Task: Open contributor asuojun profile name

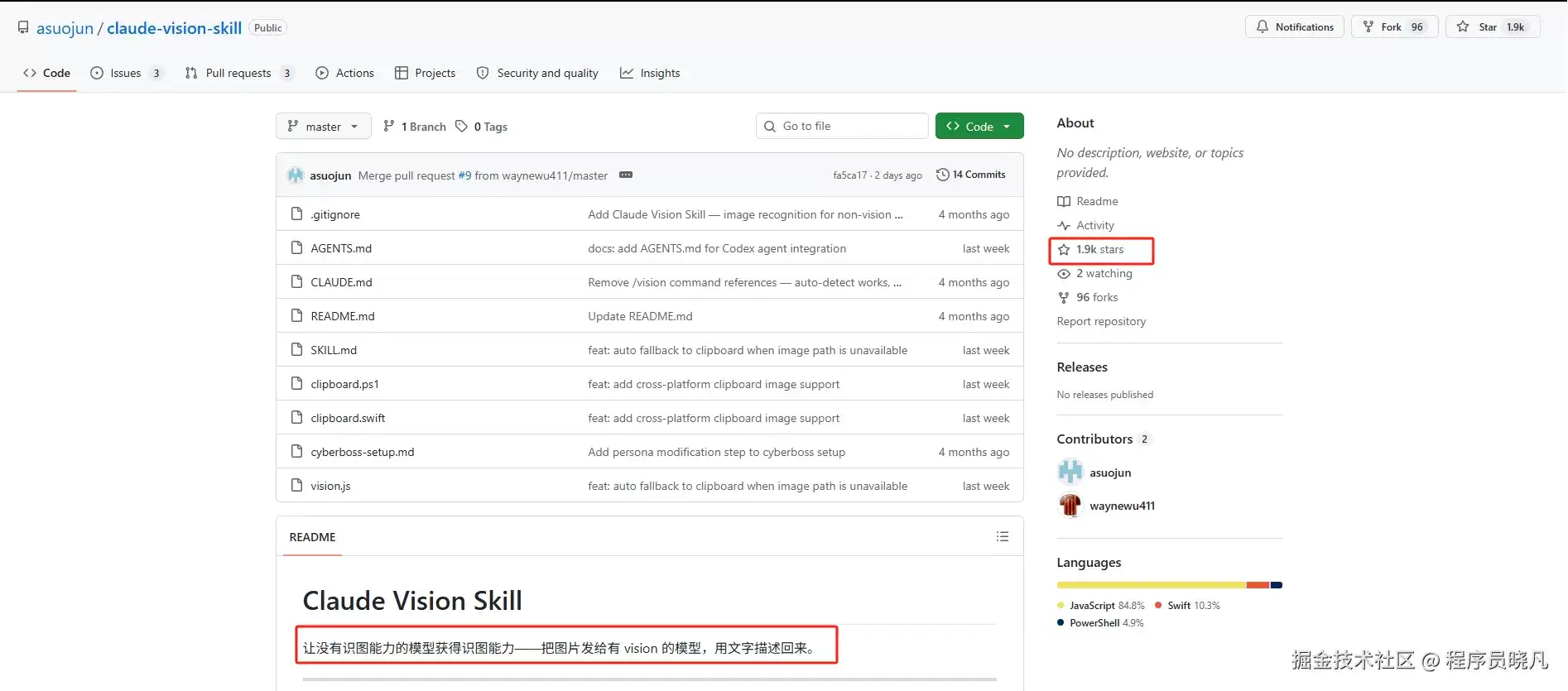Action: click(1110, 473)
